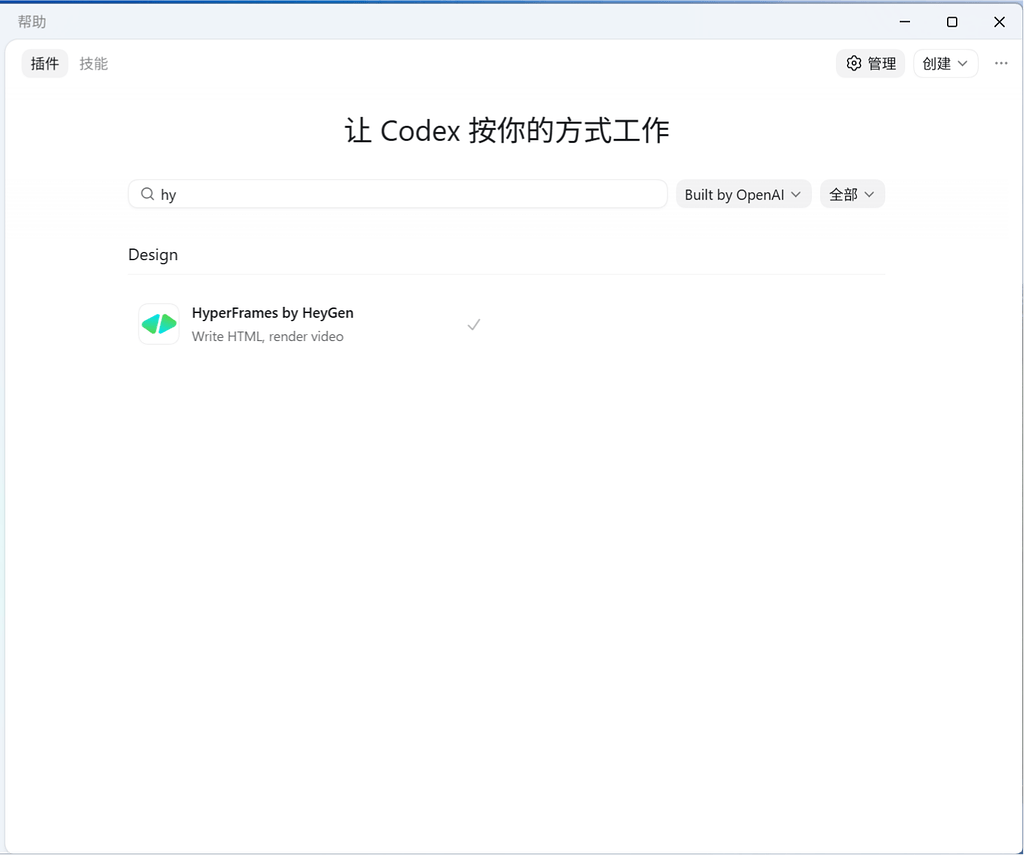Click the installed checkmark for HyperFrames
The image size is (1024, 855).
pos(473,324)
